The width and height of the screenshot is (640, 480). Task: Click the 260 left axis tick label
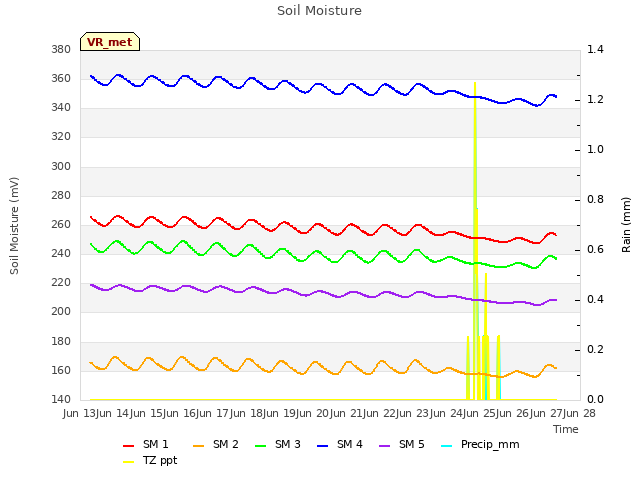pos(61,224)
